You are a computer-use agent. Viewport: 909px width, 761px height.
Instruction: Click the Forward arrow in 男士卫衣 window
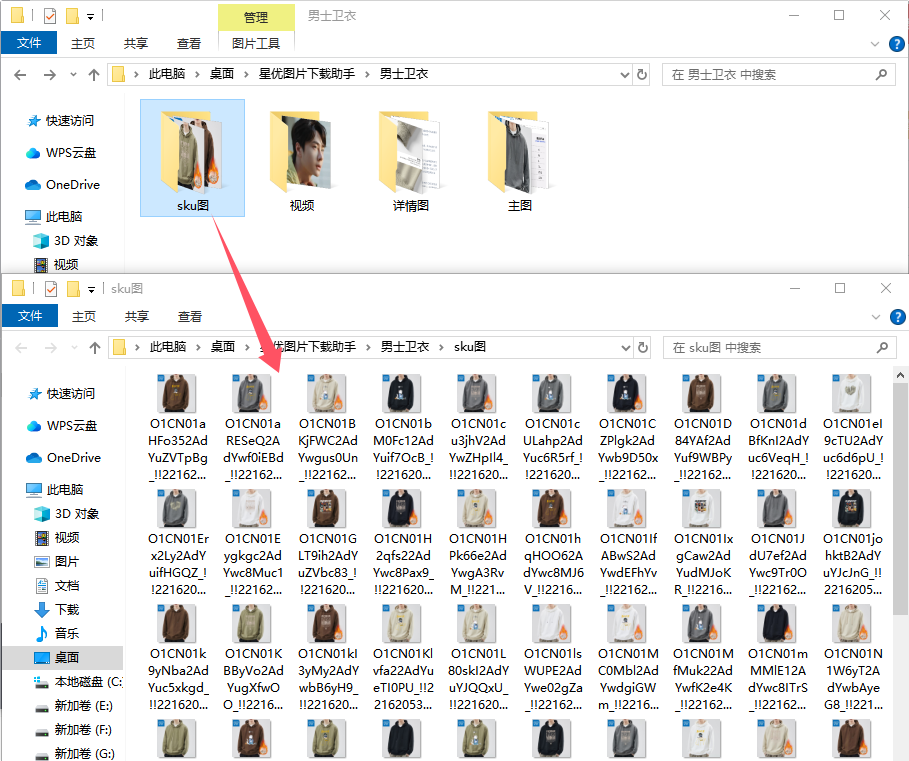50,75
